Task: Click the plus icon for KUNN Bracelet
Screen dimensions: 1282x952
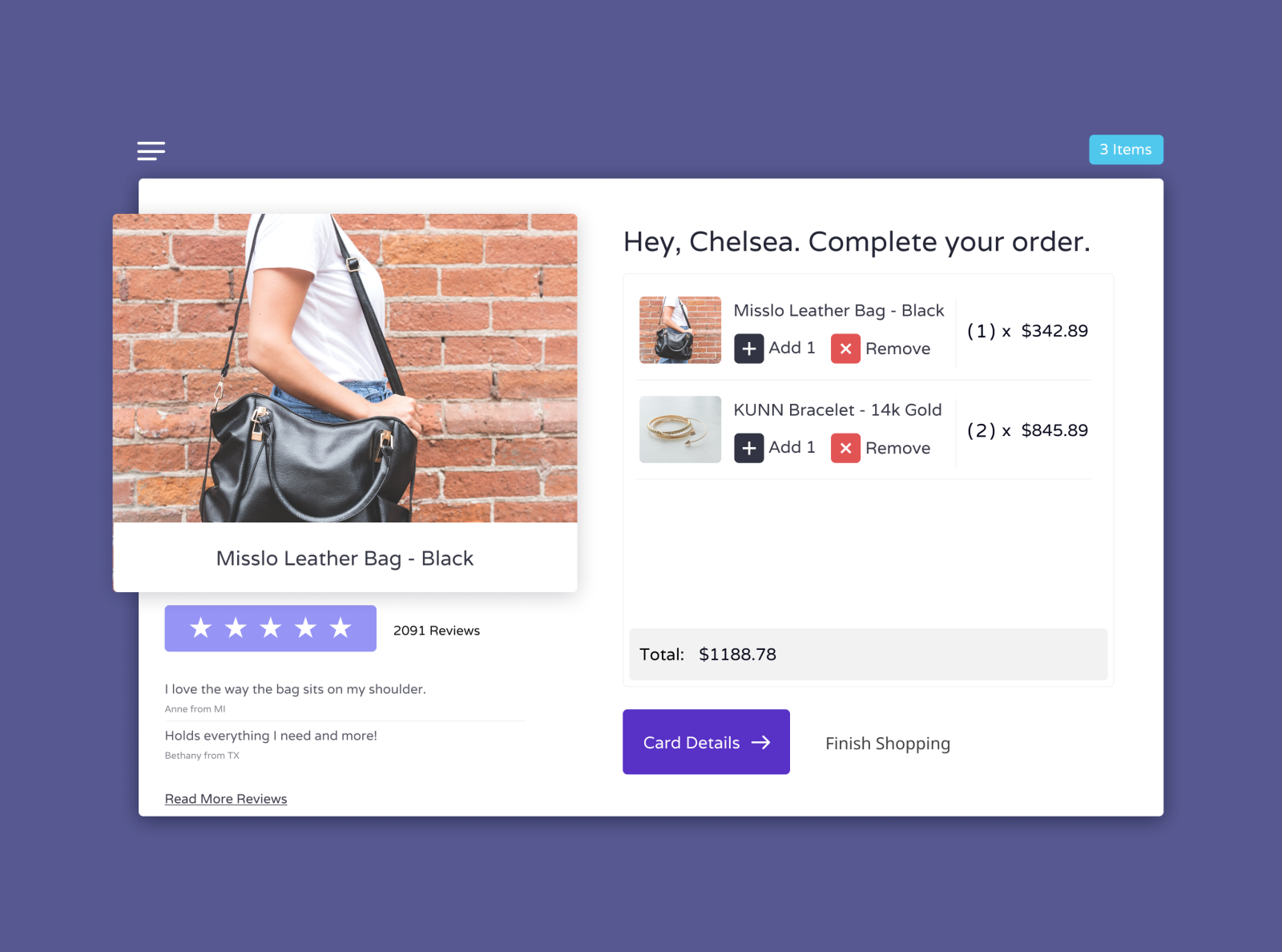Action: (749, 448)
